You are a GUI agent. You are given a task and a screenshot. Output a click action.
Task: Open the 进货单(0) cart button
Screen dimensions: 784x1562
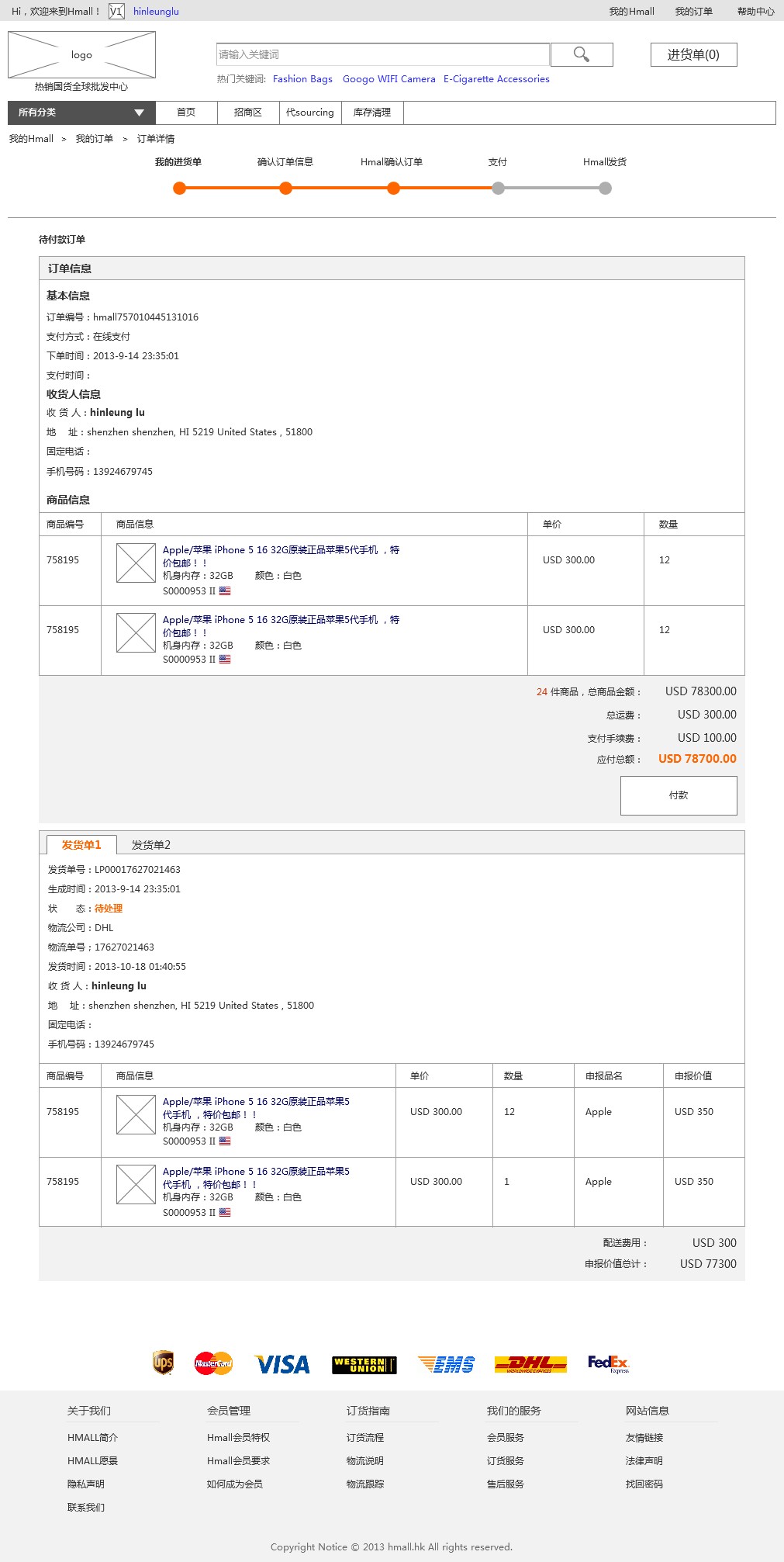pyautogui.click(x=693, y=54)
